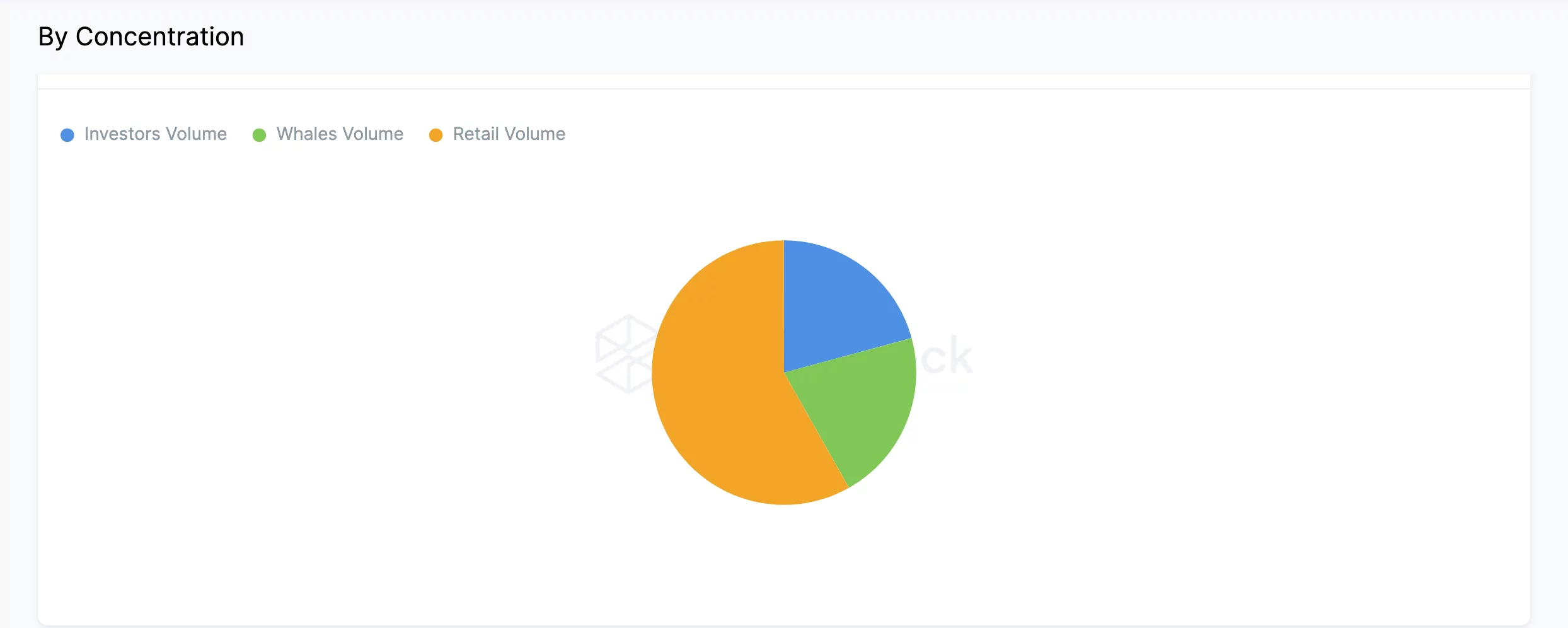Click the By Concentration heading
The image size is (1568, 628).
click(x=141, y=37)
